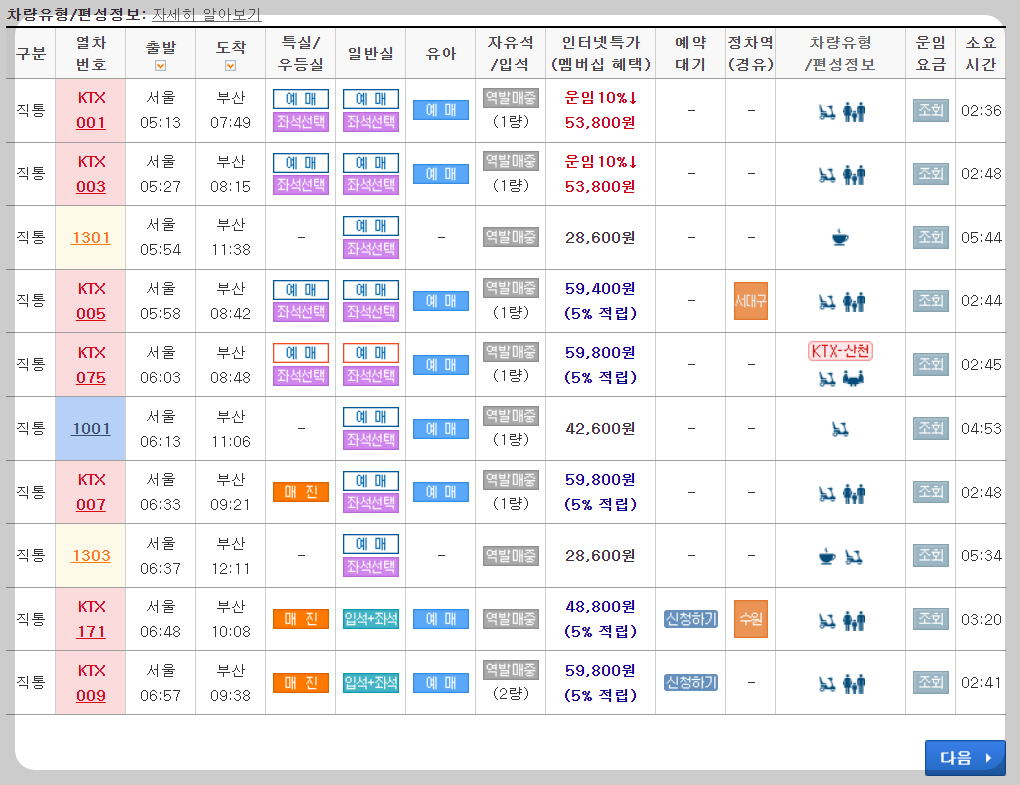1020x785 pixels.
Task: Click the meeting seat icon in KTX 075 row
Action: (853, 377)
